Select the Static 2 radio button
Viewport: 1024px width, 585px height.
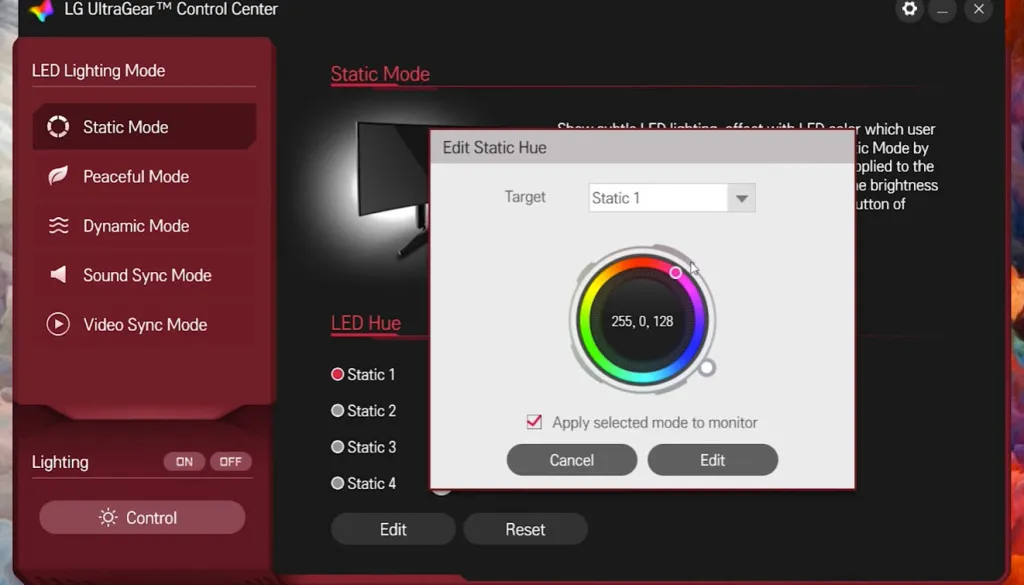point(338,411)
